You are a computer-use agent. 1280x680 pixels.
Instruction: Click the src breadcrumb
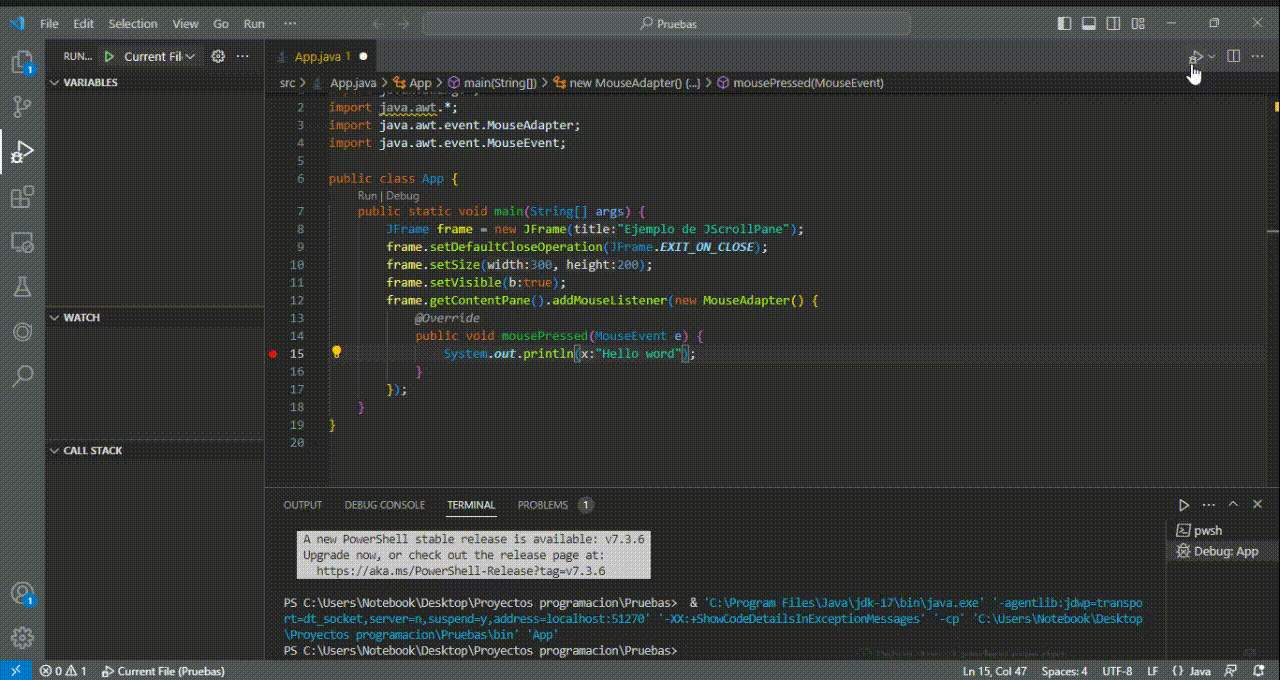click(x=287, y=83)
